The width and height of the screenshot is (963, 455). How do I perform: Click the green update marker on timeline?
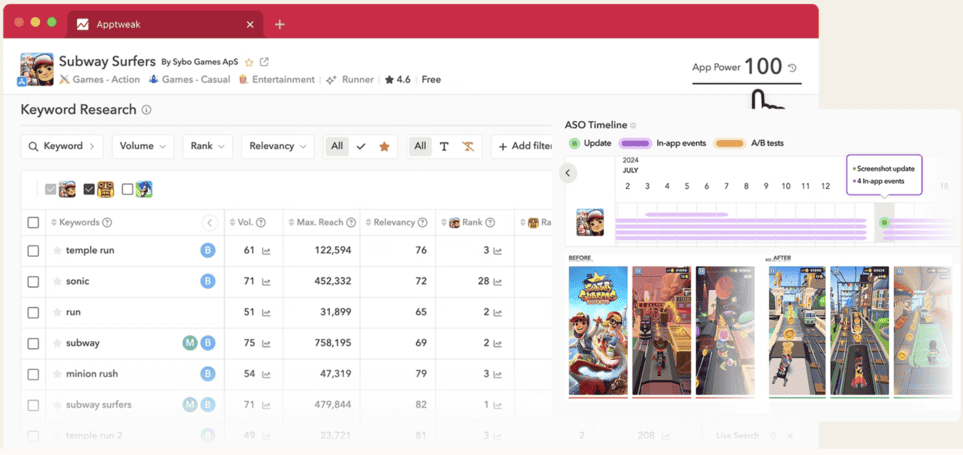coord(884,222)
